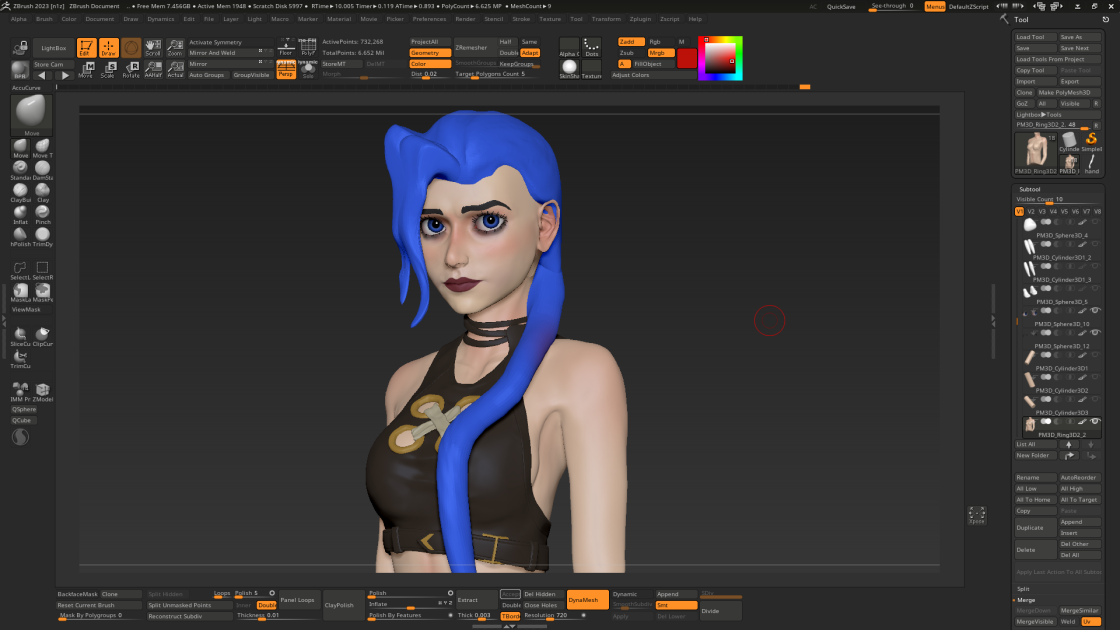Viewport: 1120px width, 630px height.
Task: Adjust the DynaMesh Resolution slider
Action: pos(556,616)
